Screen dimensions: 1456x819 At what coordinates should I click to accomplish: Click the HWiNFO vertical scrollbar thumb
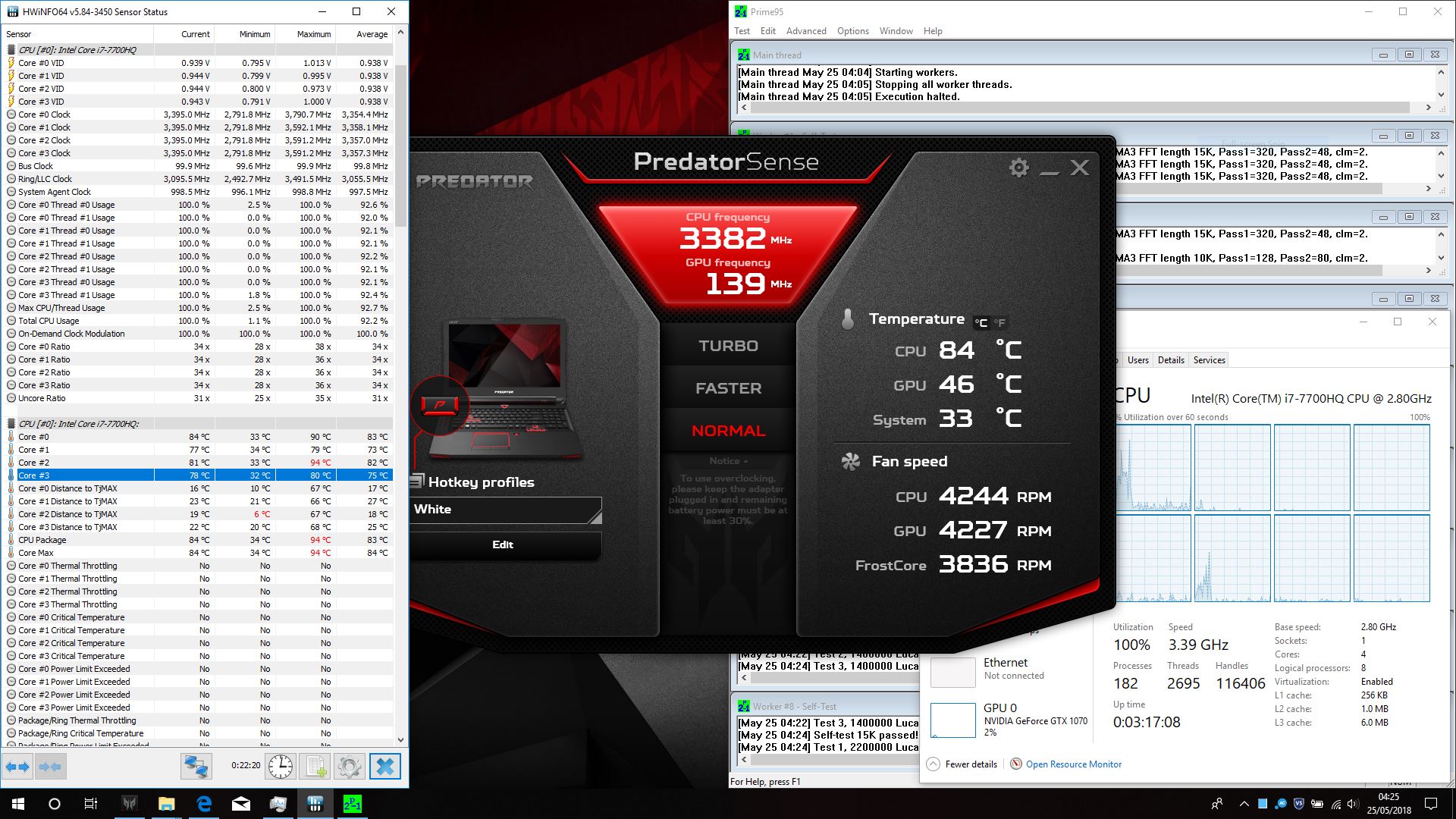[400, 144]
